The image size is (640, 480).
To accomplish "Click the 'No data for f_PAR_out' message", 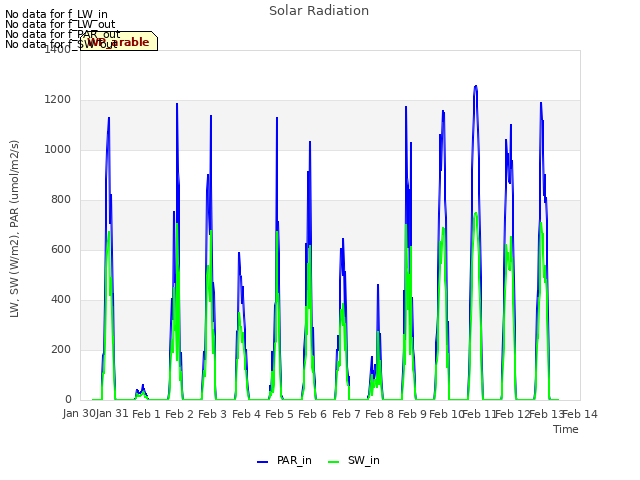I will click(63, 34).
